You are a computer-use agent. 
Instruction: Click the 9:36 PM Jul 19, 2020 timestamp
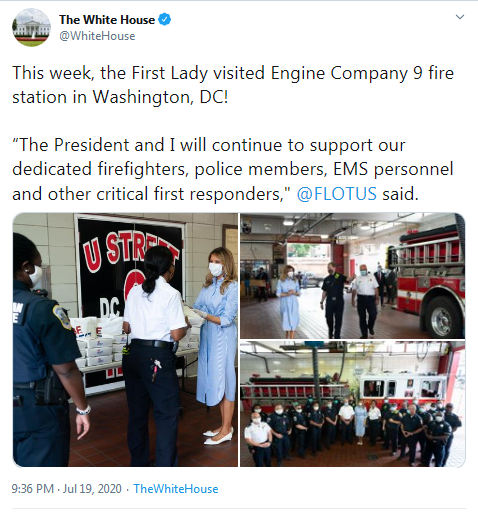click(x=67, y=489)
